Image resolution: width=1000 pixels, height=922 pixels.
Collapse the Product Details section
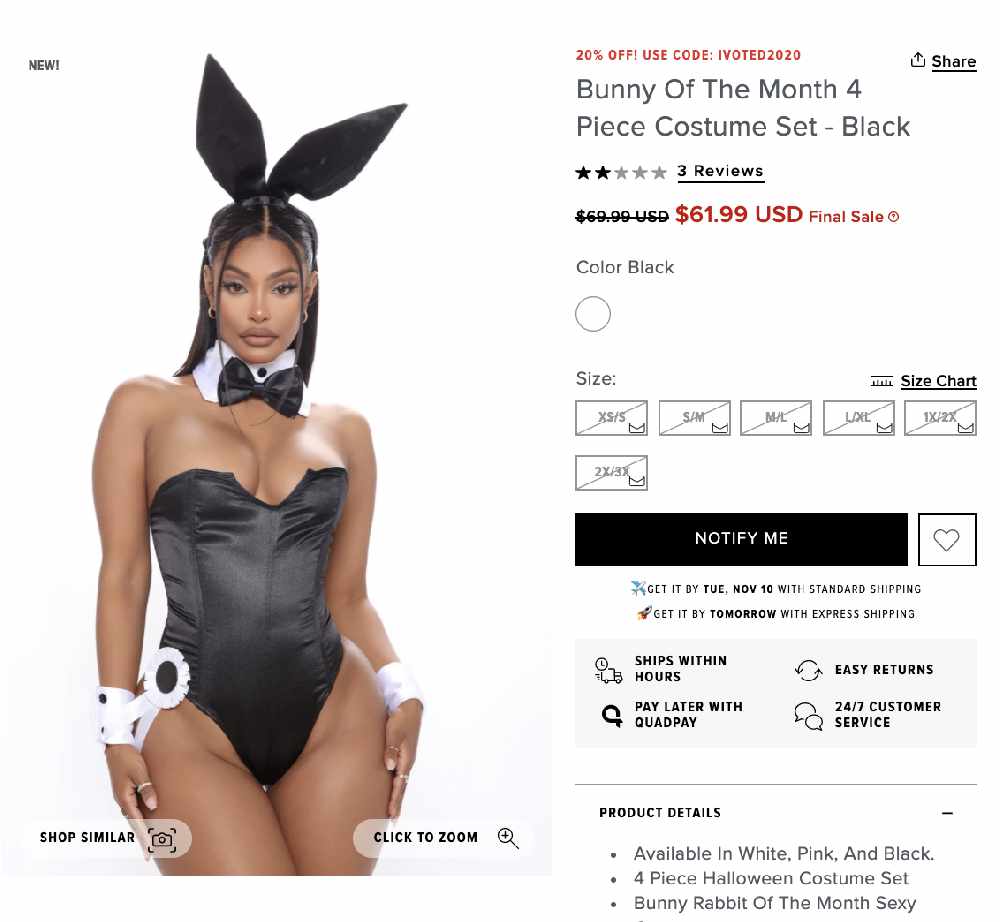point(947,813)
